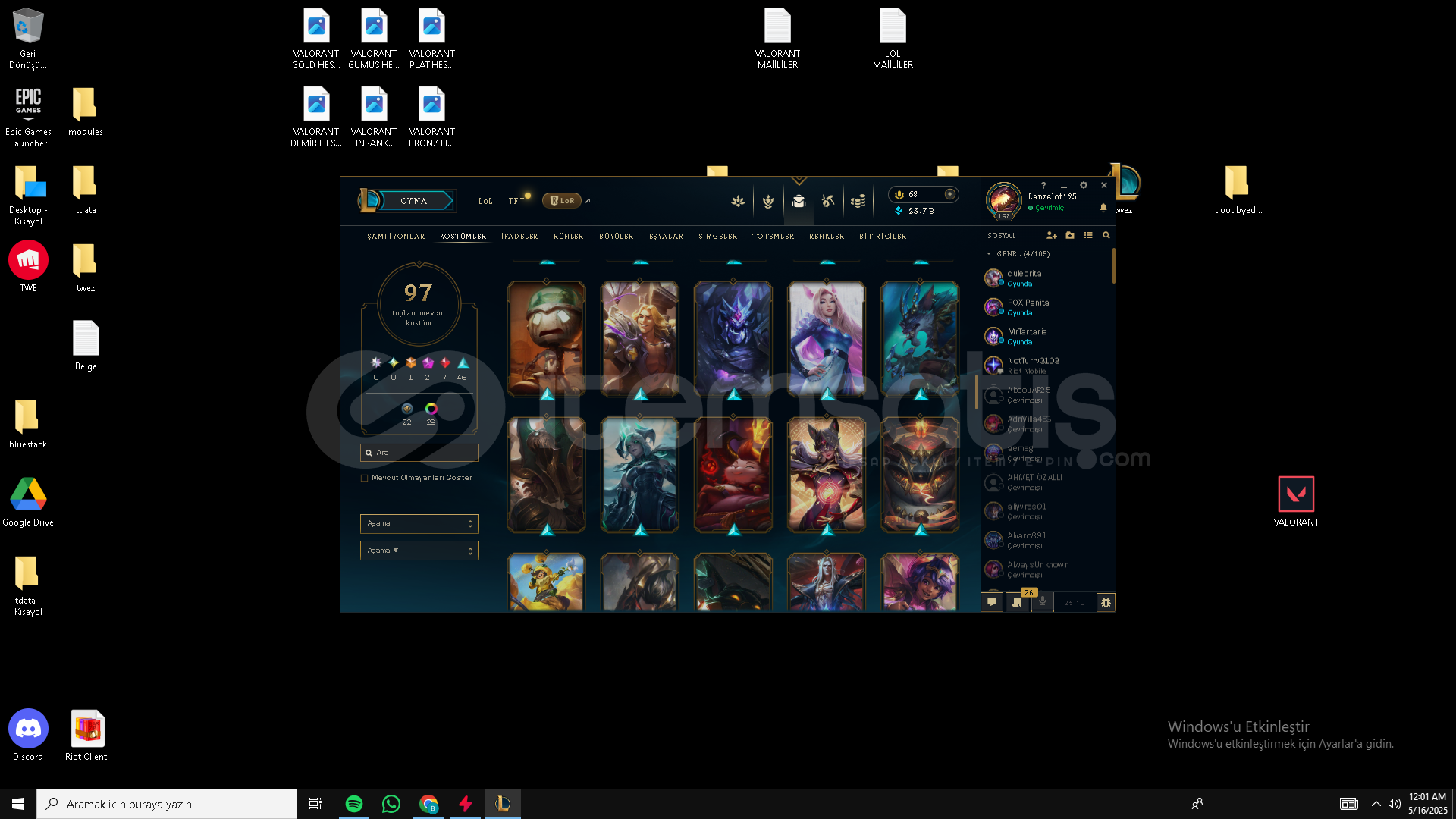Select friend FOX Panita in the social list
The width and height of the screenshot is (1456, 819).
coord(1046,307)
